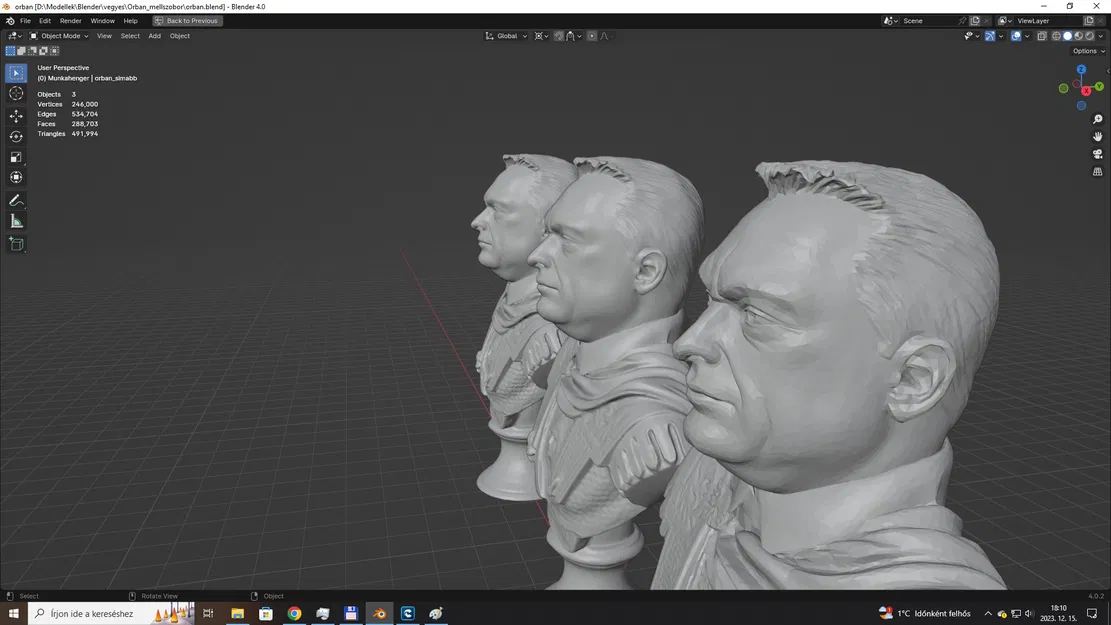
Task: Open the Options popover in viewport corner
Action: (x=1087, y=51)
